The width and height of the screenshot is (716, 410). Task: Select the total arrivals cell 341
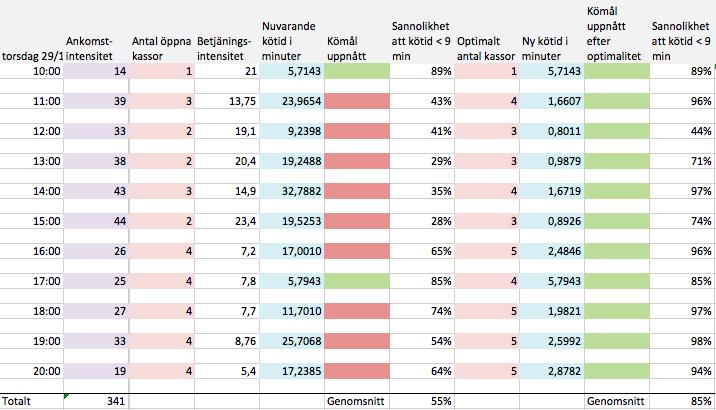(96, 401)
